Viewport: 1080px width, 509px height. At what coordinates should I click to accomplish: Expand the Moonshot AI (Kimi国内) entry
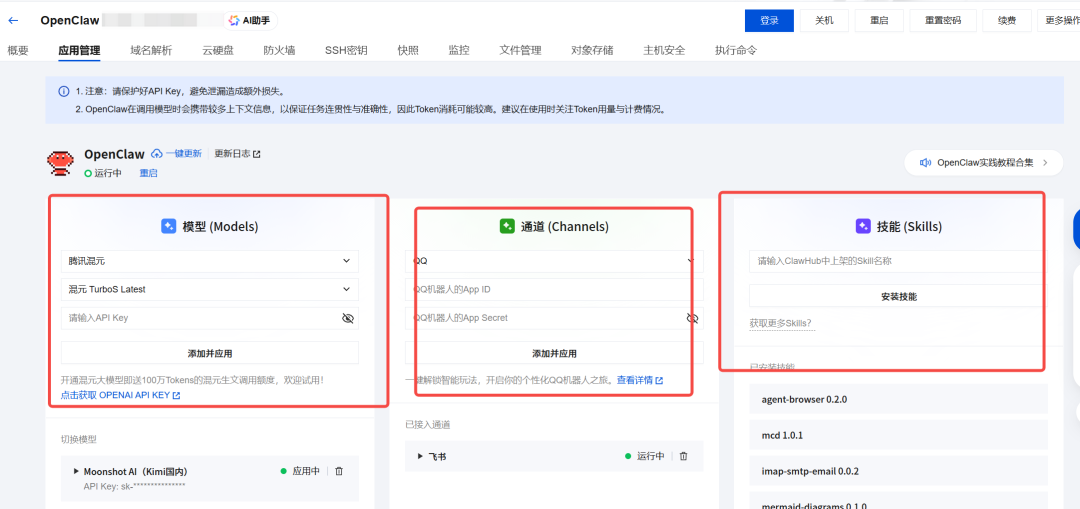76,472
